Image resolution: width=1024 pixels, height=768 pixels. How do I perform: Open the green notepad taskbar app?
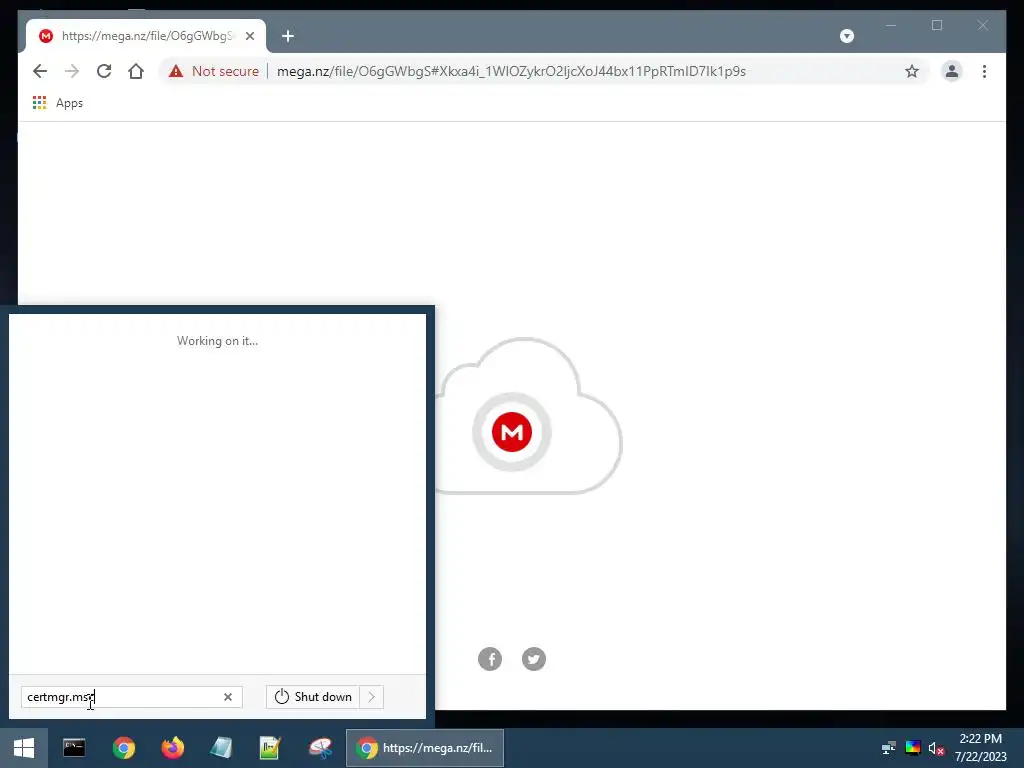click(x=270, y=748)
